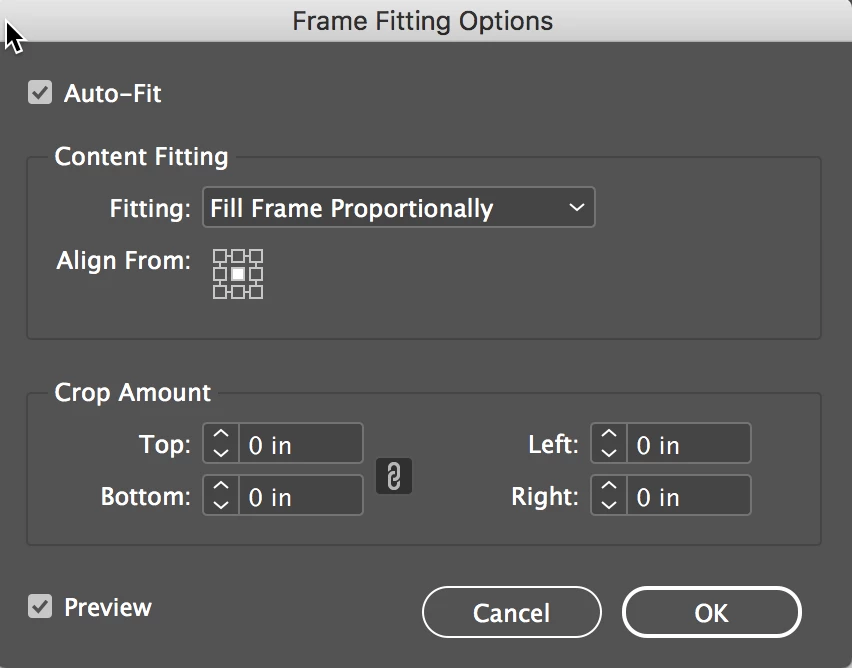Select center point in Align From grid
The height and width of the screenshot is (668, 852).
click(x=238, y=273)
